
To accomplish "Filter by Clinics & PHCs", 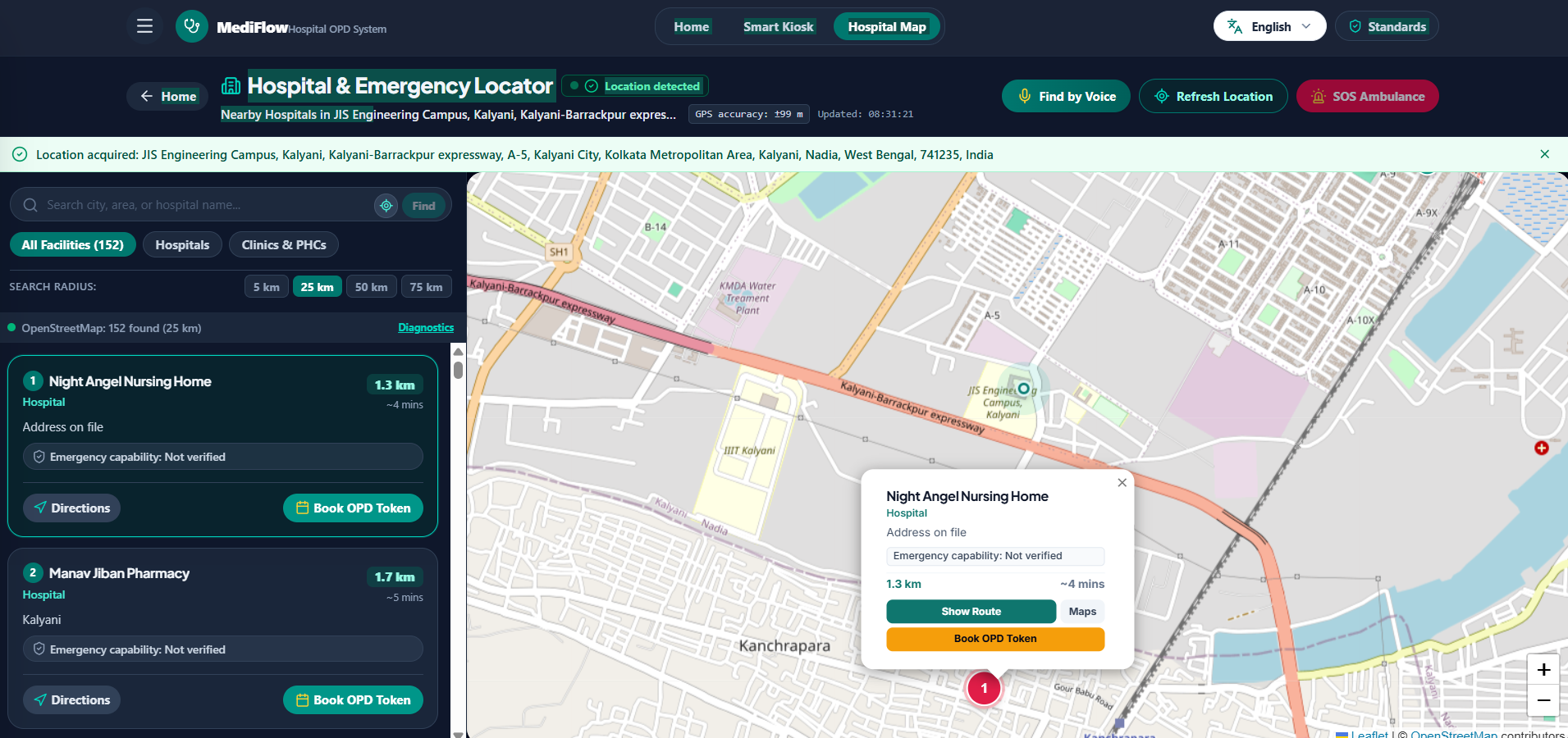I will click(284, 244).
